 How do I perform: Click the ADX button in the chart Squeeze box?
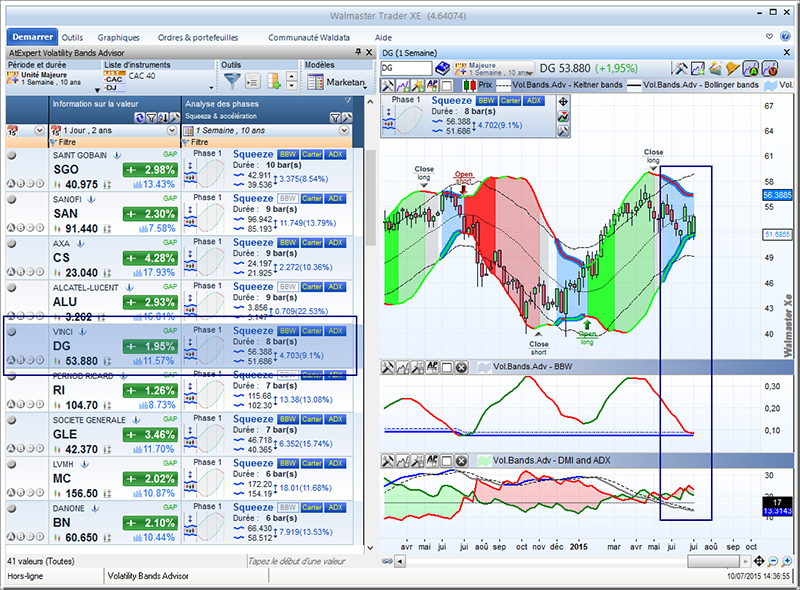pos(534,101)
